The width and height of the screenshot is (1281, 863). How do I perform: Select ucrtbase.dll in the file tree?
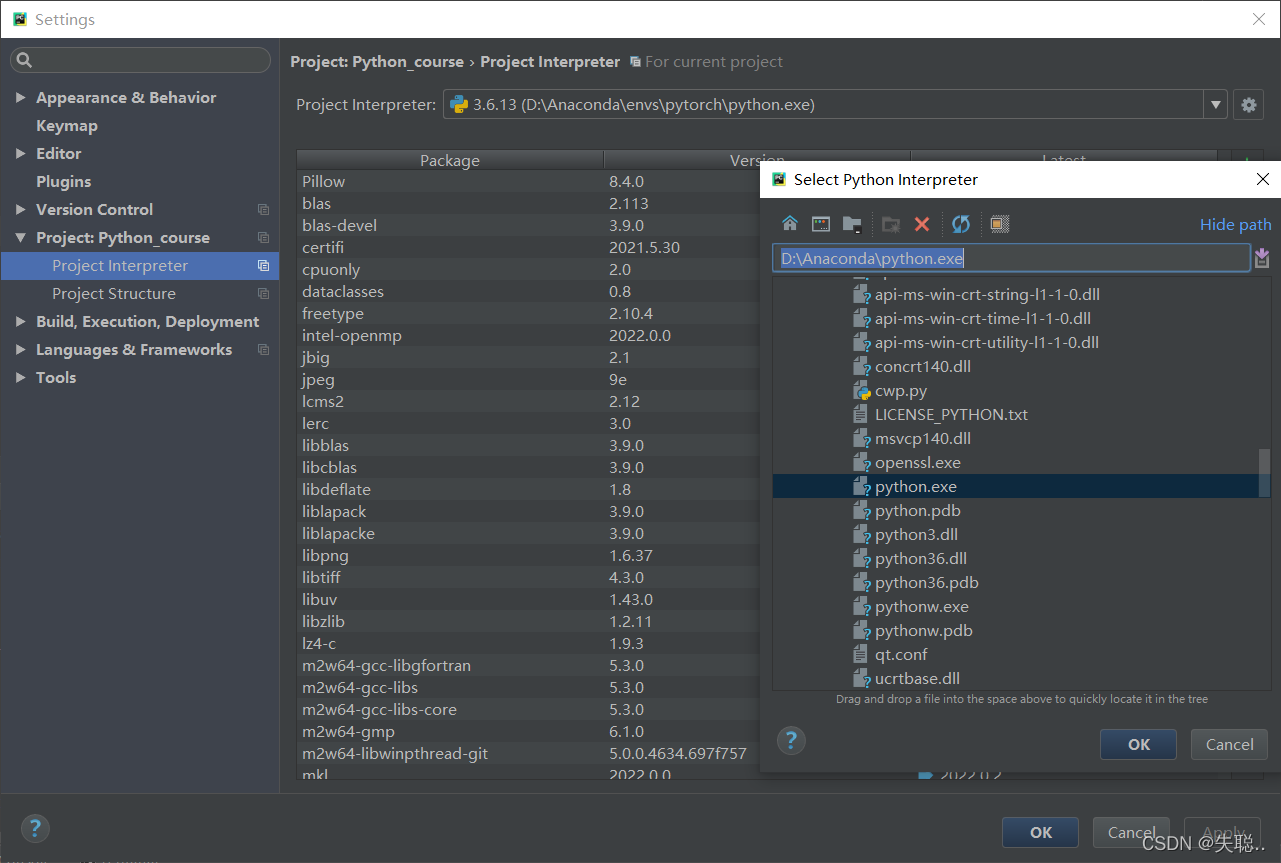pyautogui.click(x=917, y=678)
